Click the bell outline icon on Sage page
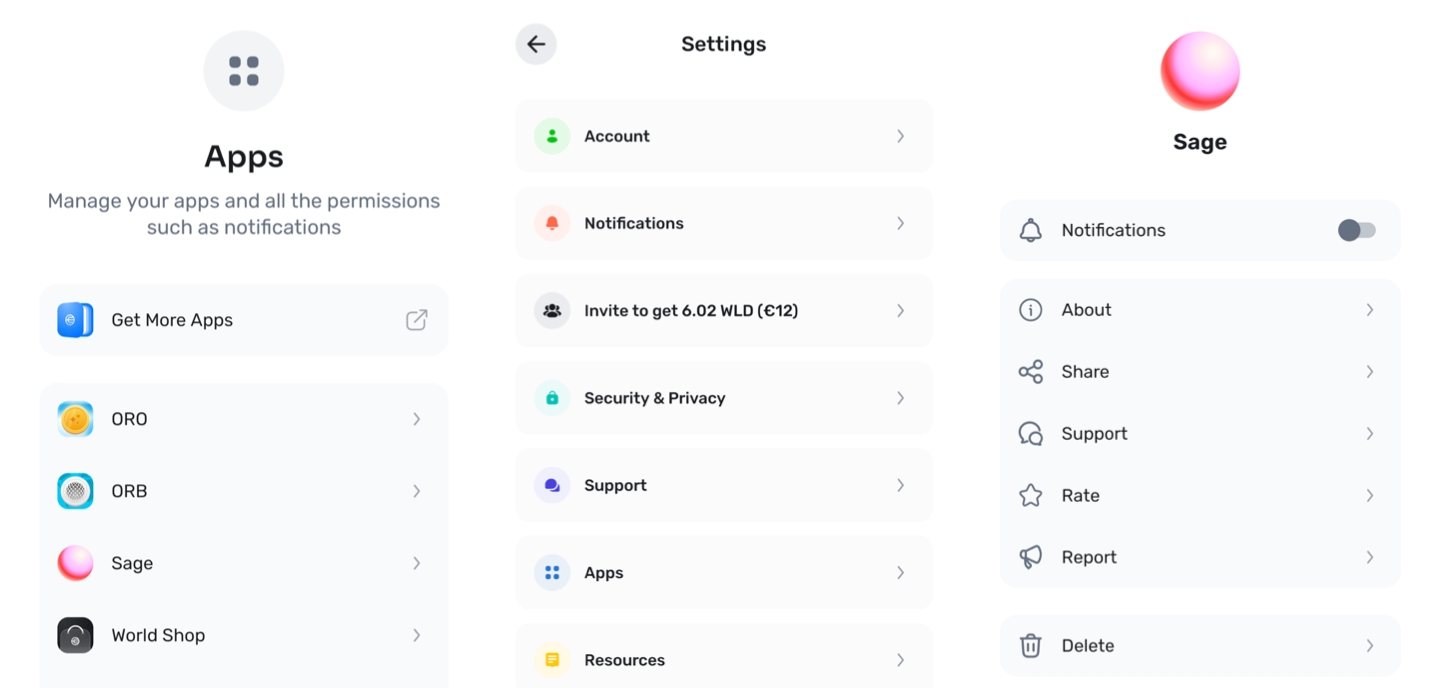 pos(1030,230)
